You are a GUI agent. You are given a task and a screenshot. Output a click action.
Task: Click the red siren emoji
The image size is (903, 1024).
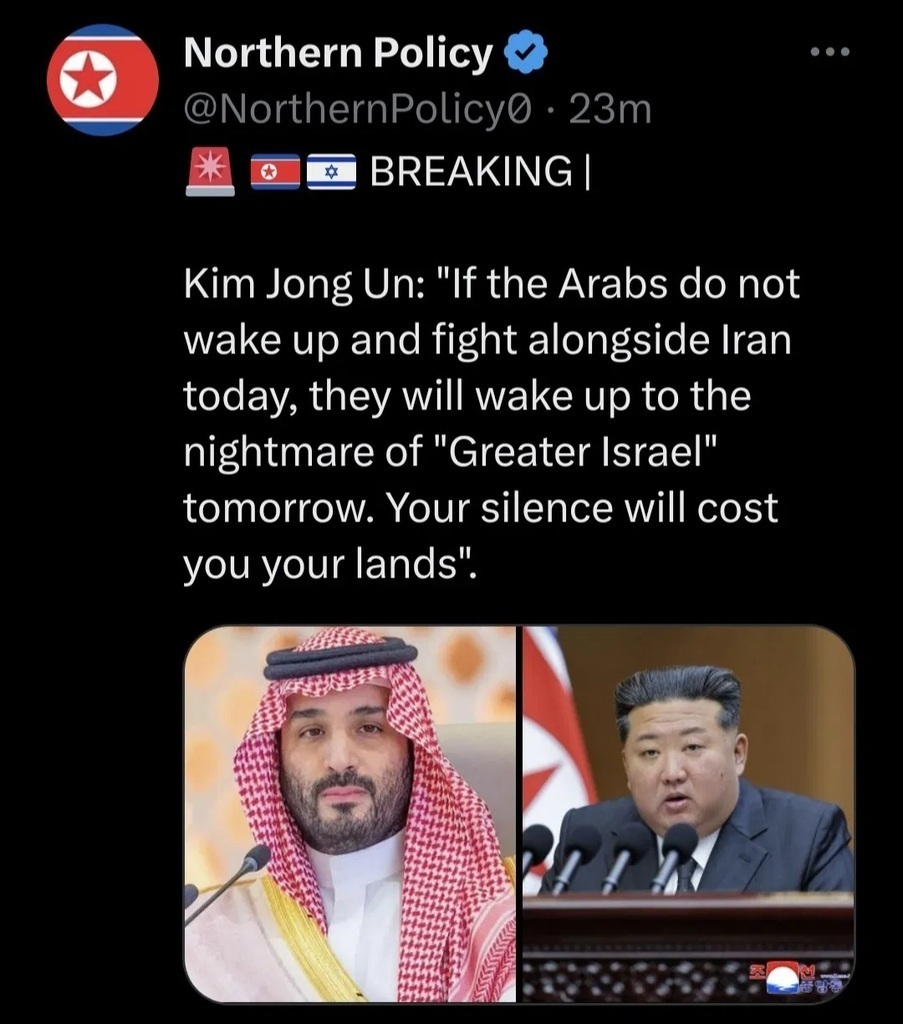pos(210,171)
